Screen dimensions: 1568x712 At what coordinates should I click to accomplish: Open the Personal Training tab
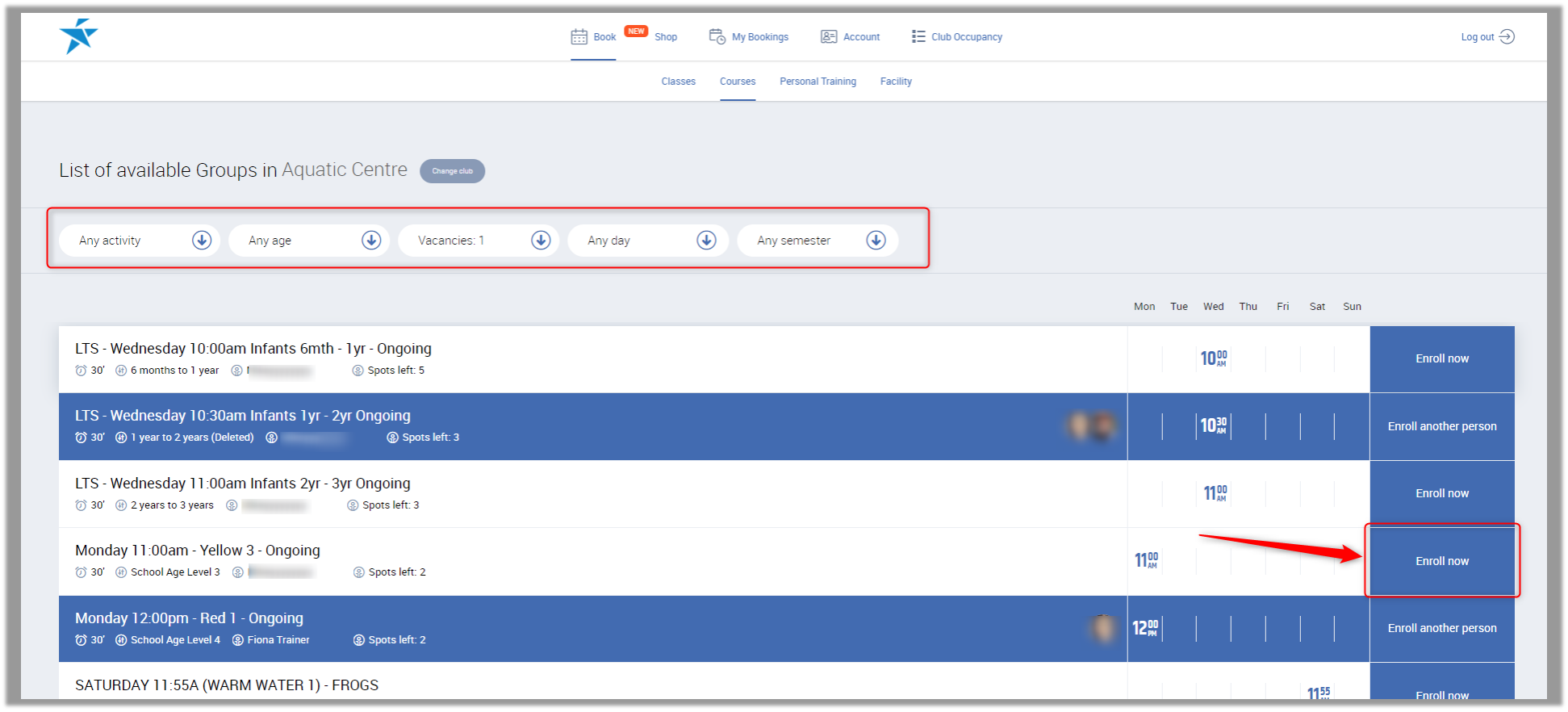click(817, 82)
